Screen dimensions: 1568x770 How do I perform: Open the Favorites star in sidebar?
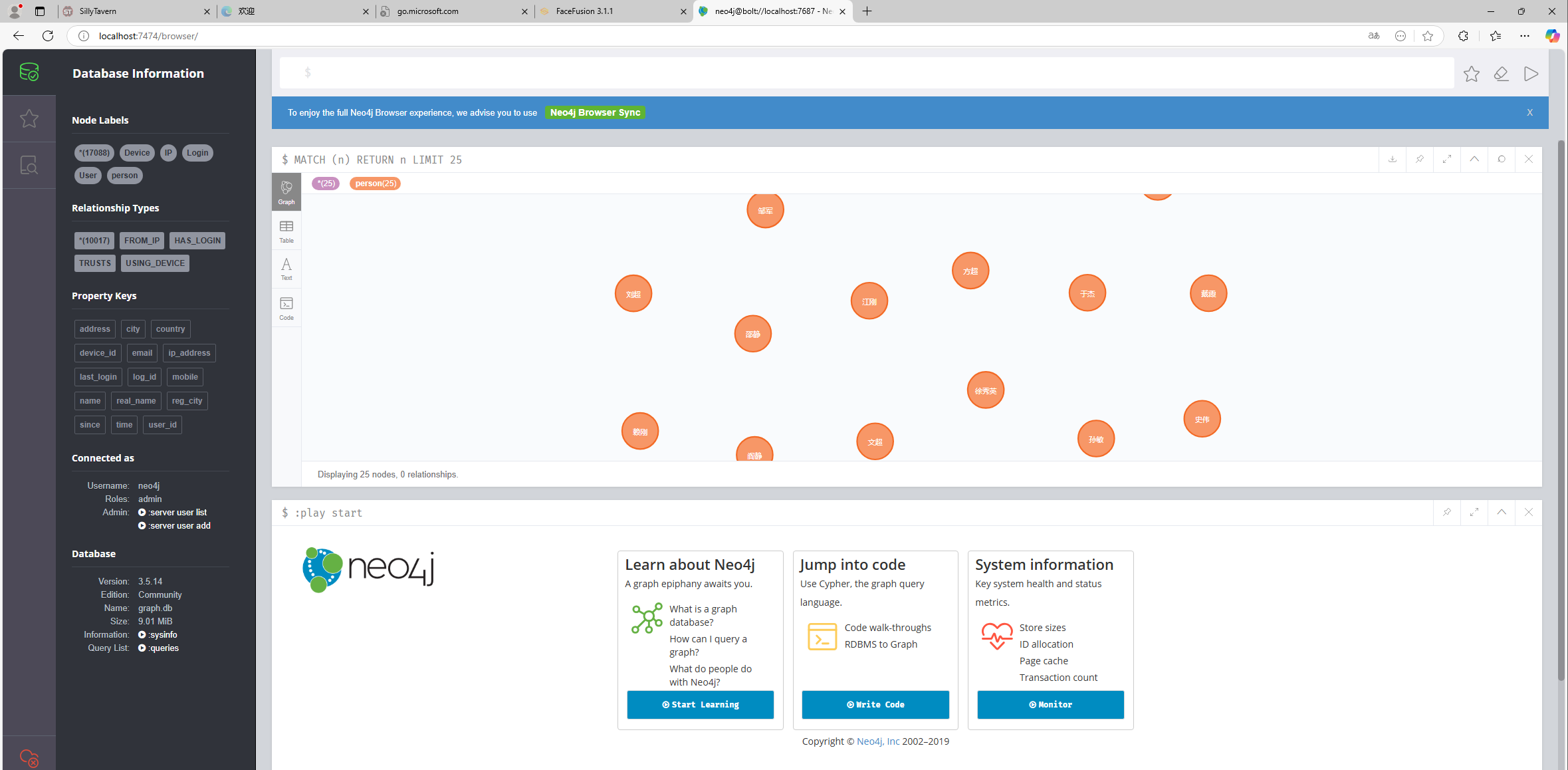click(29, 118)
